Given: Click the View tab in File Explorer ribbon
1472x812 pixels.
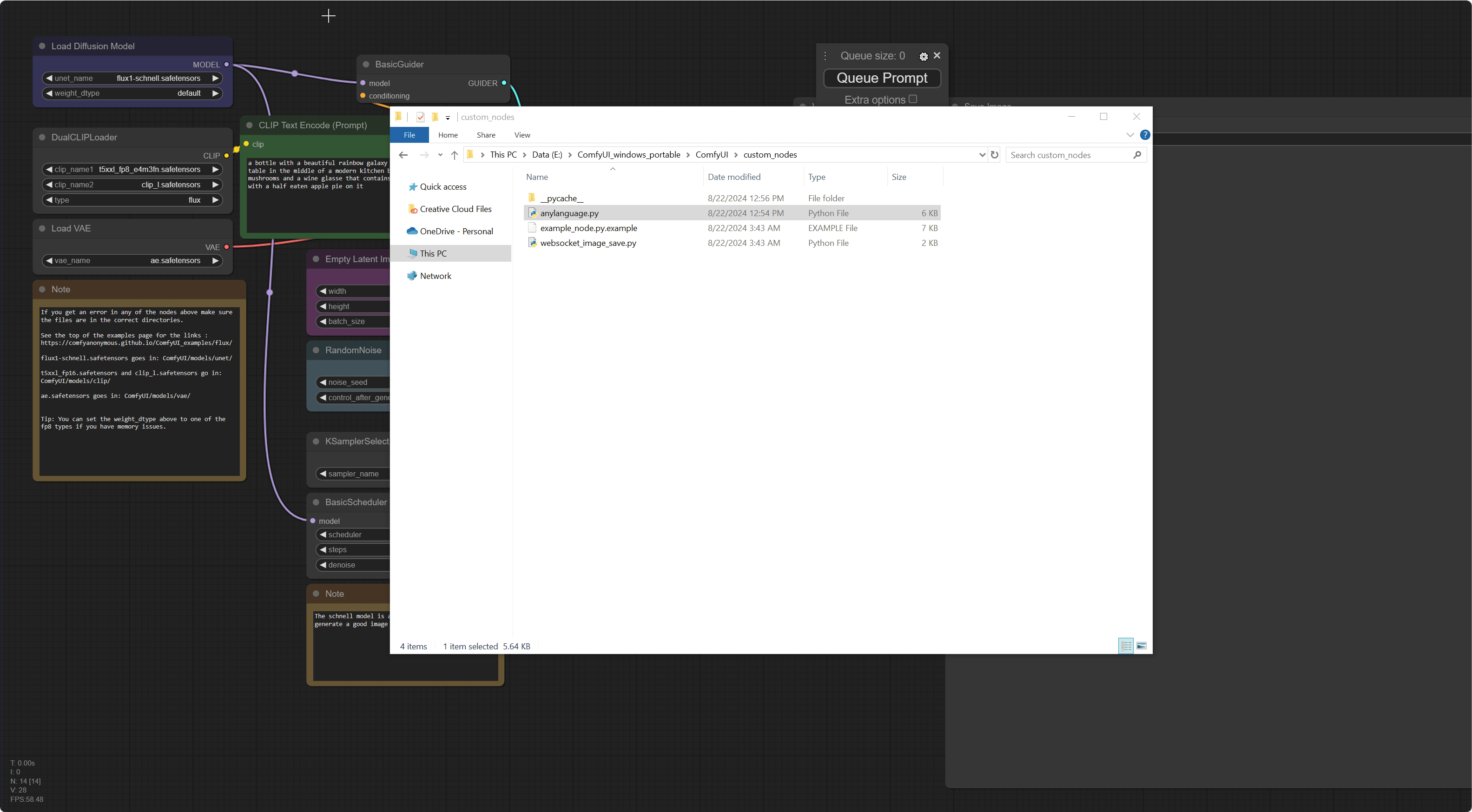Looking at the screenshot, I should pyautogui.click(x=520, y=135).
